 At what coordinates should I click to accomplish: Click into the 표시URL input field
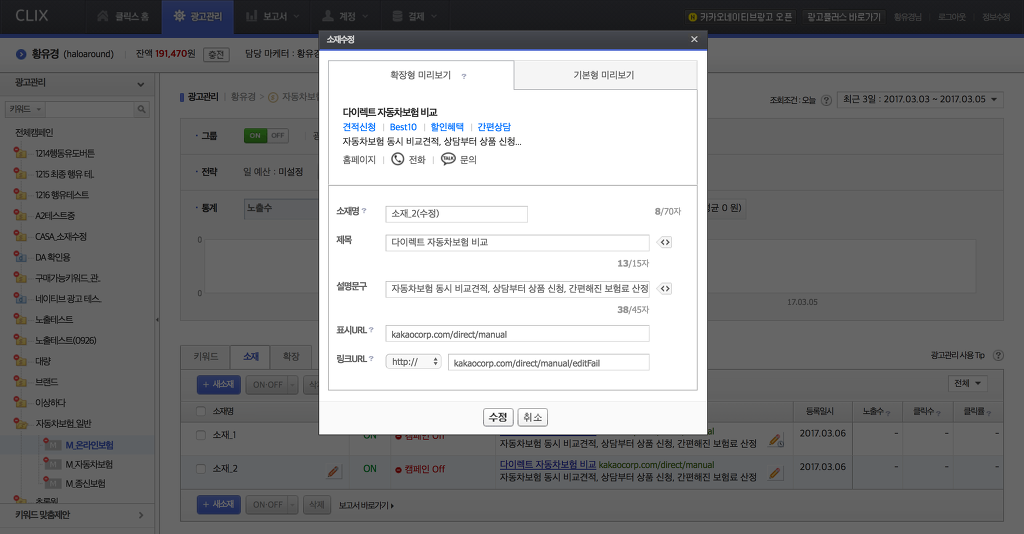pos(518,334)
